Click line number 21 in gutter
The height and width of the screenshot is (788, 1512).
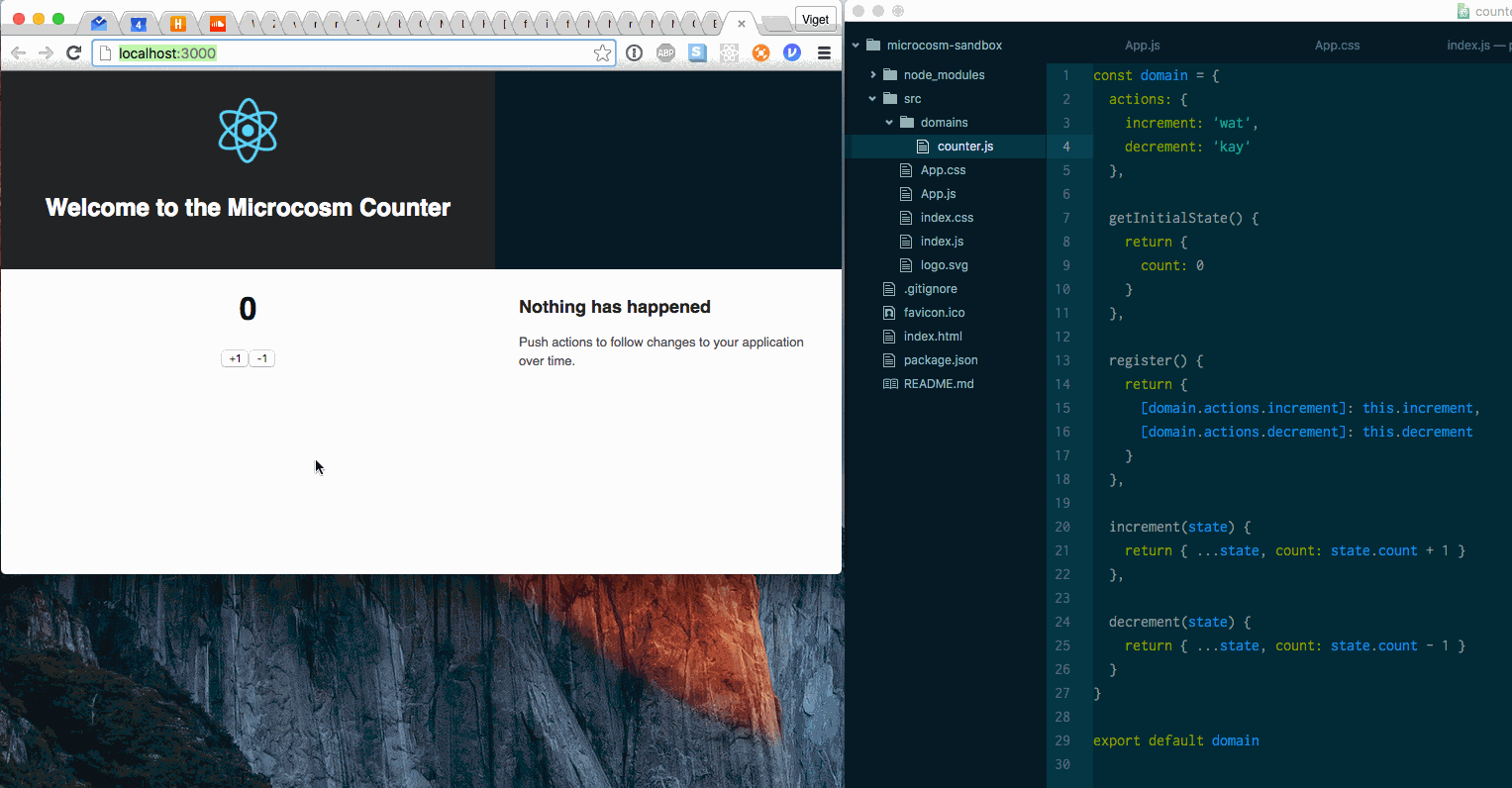tap(1062, 550)
